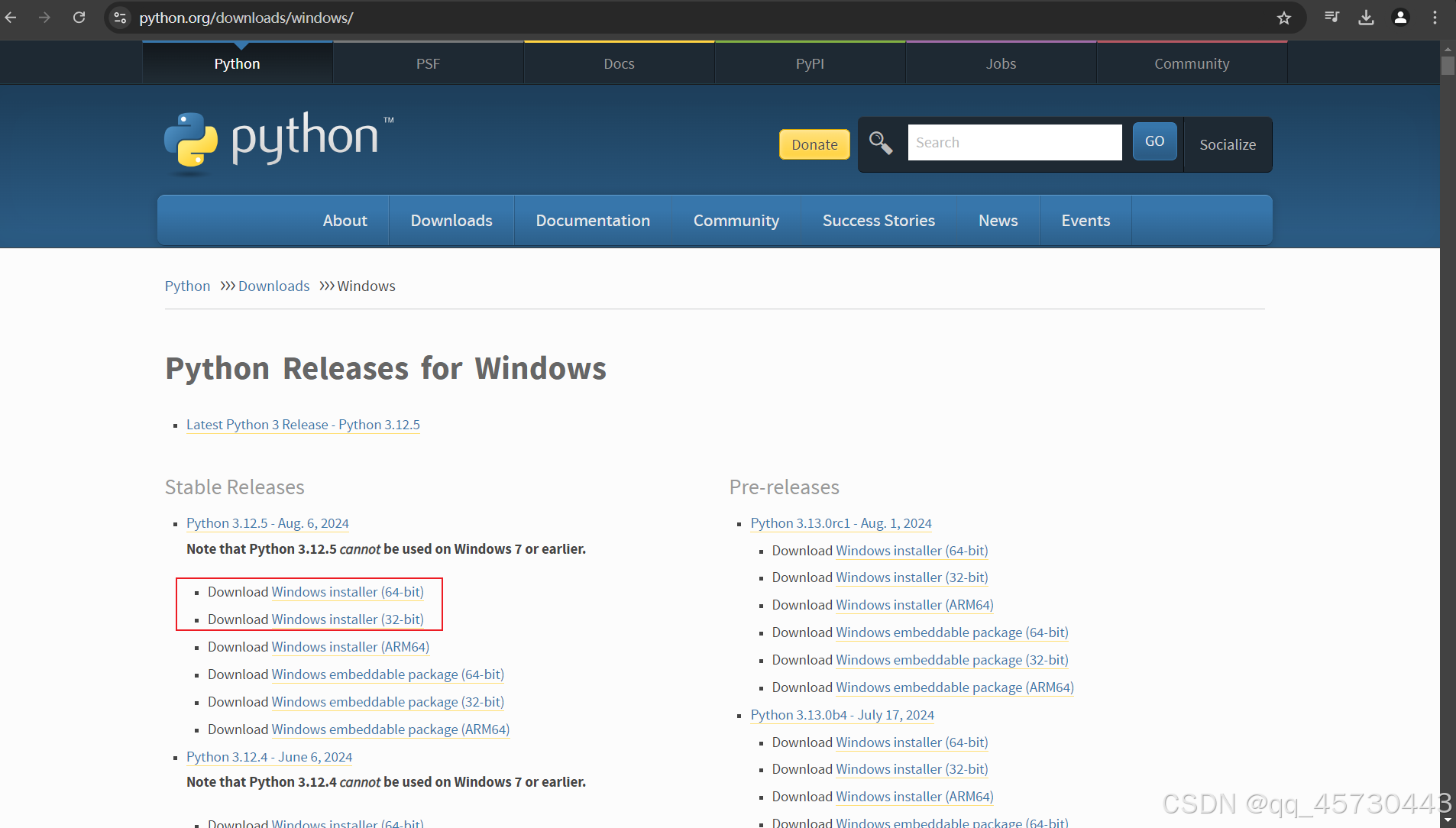The image size is (1456, 828).
Task: Switch to the Docs top tab
Action: coord(619,63)
